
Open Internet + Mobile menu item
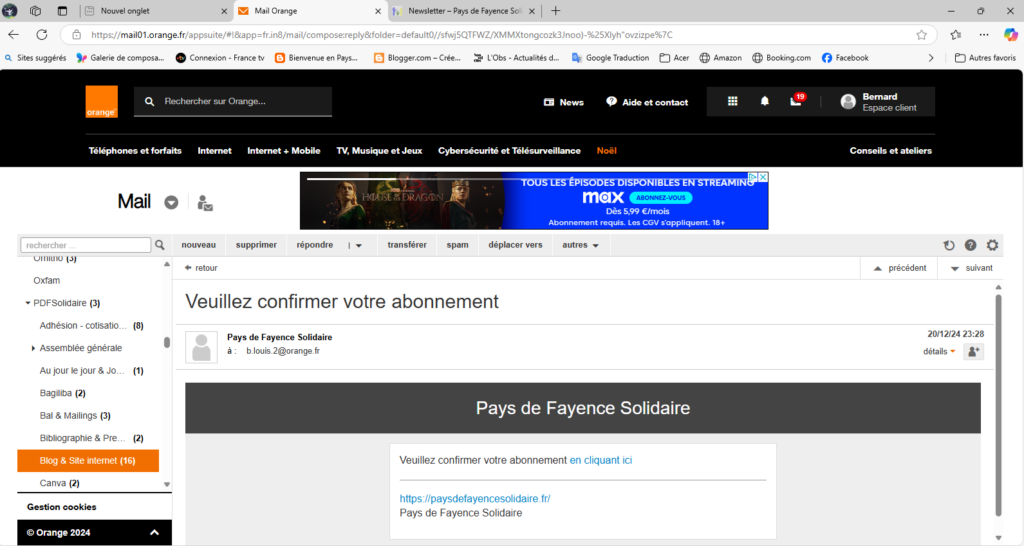coord(284,151)
